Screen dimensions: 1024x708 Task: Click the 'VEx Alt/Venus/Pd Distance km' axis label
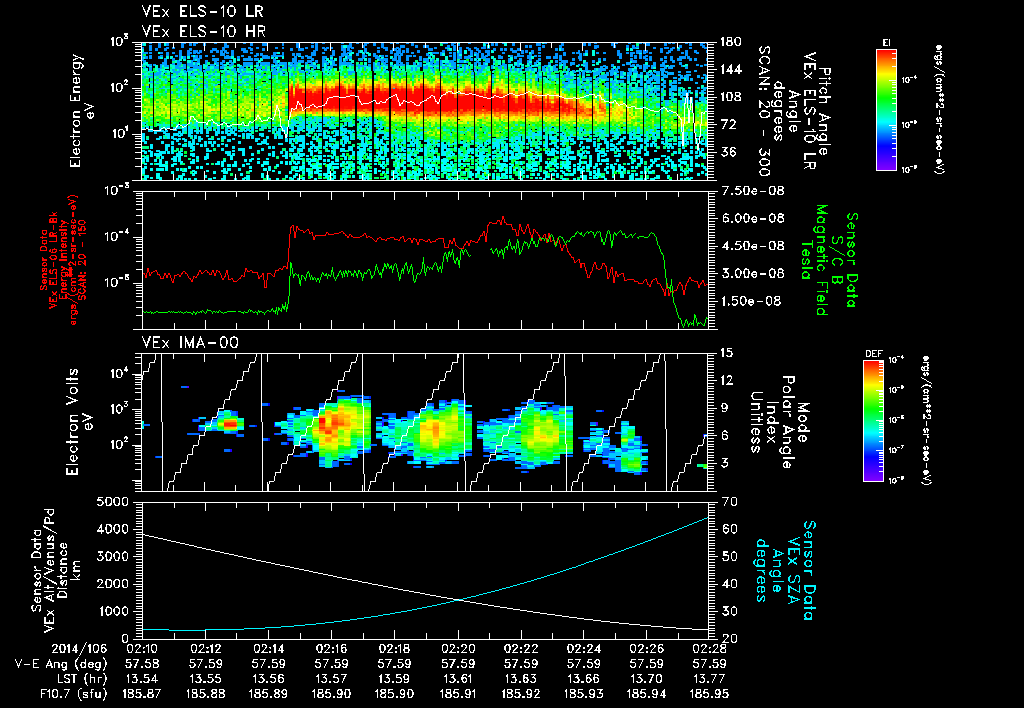point(63,571)
